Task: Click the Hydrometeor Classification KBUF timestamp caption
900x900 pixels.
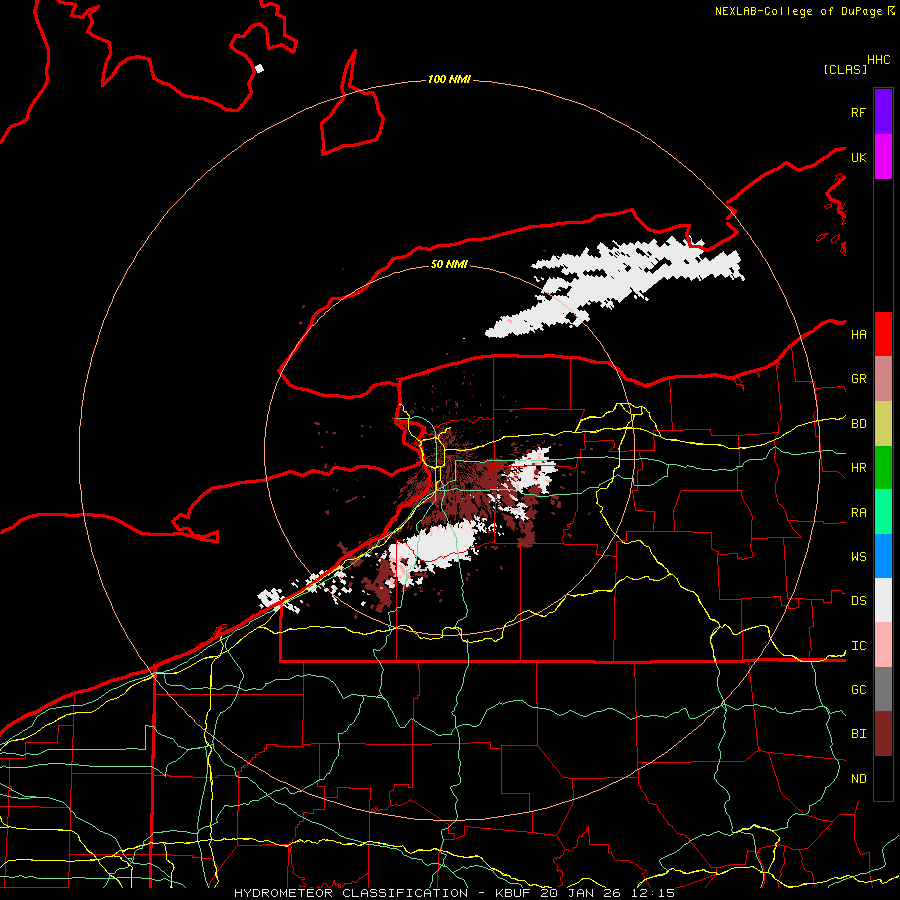Action: coord(455,893)
